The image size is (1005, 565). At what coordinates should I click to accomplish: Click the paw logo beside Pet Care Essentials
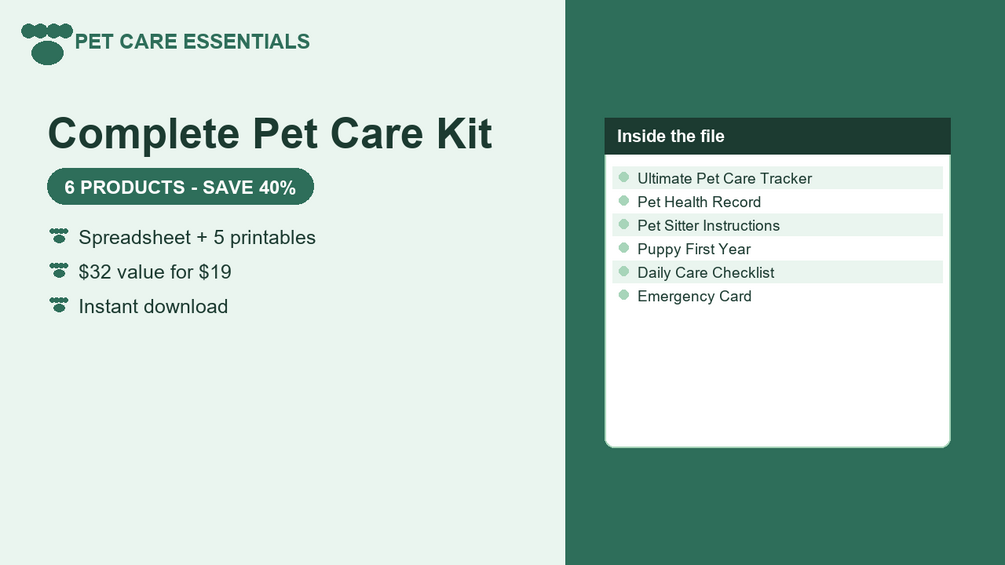(47, 44)
